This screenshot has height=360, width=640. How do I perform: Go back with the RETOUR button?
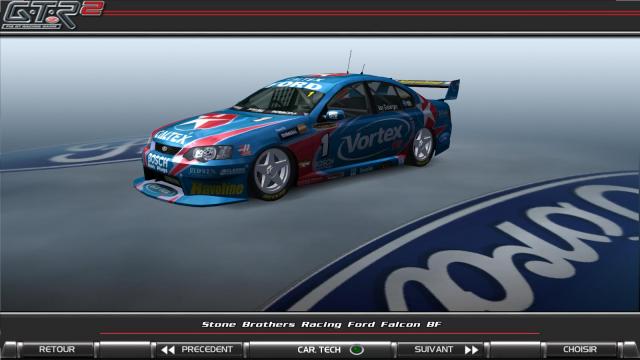click(x=57, y=349)
